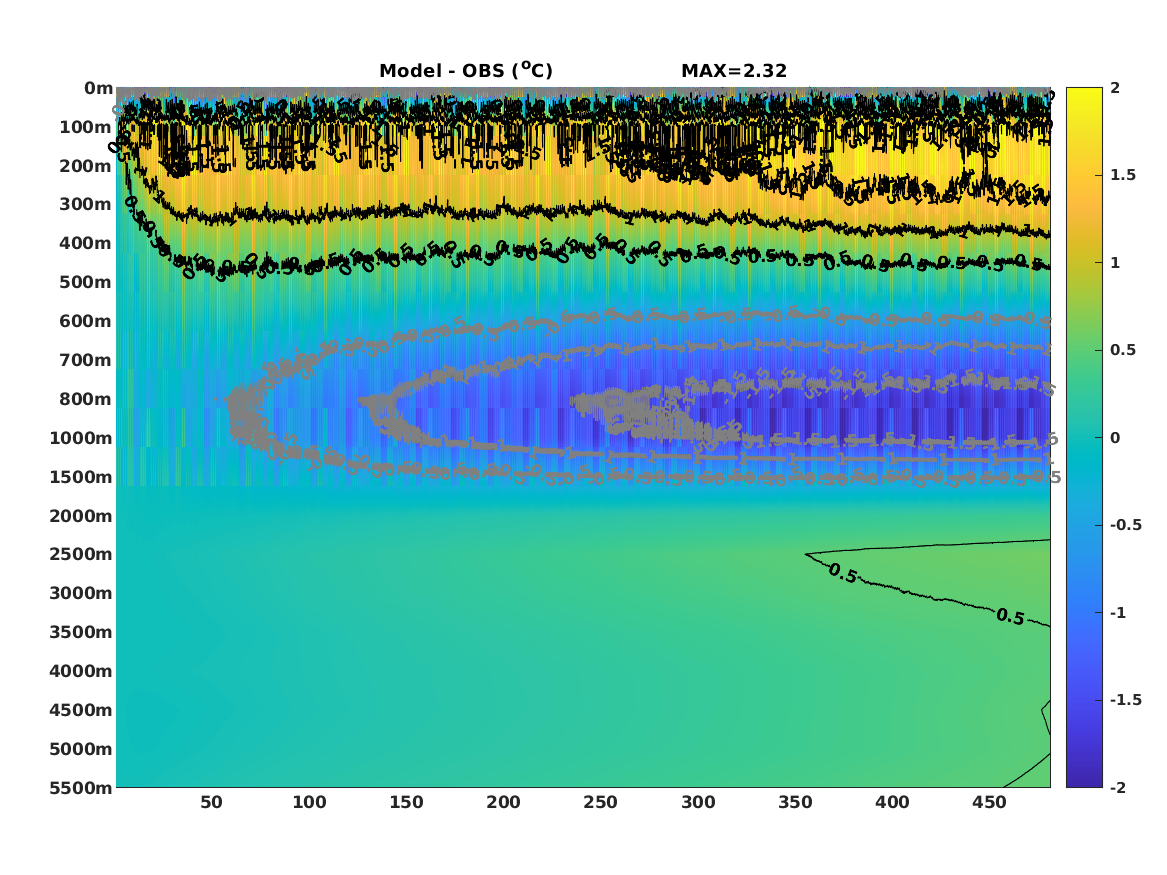The height and width of the screenshot is (875, 1167).
Task: Click the colorbar tick label '-2'
Action: [x=1118, y=787]
